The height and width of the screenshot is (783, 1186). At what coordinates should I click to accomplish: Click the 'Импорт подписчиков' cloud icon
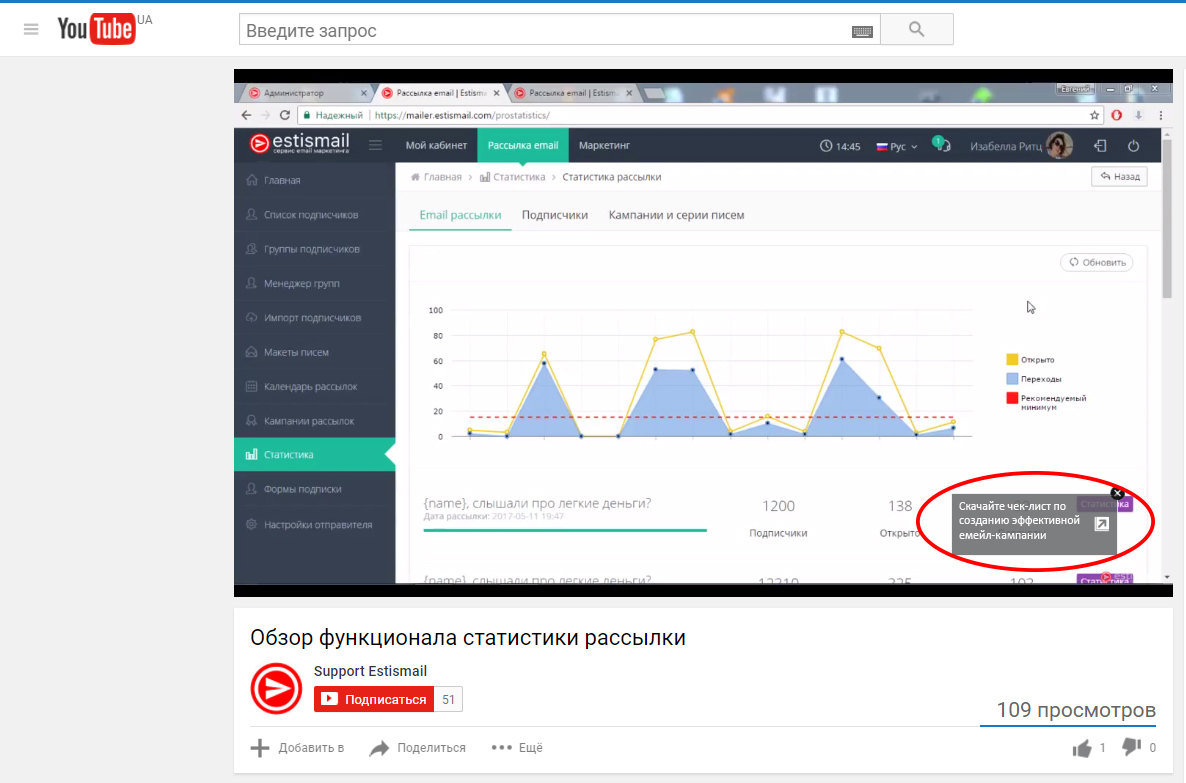click(251, 318)
